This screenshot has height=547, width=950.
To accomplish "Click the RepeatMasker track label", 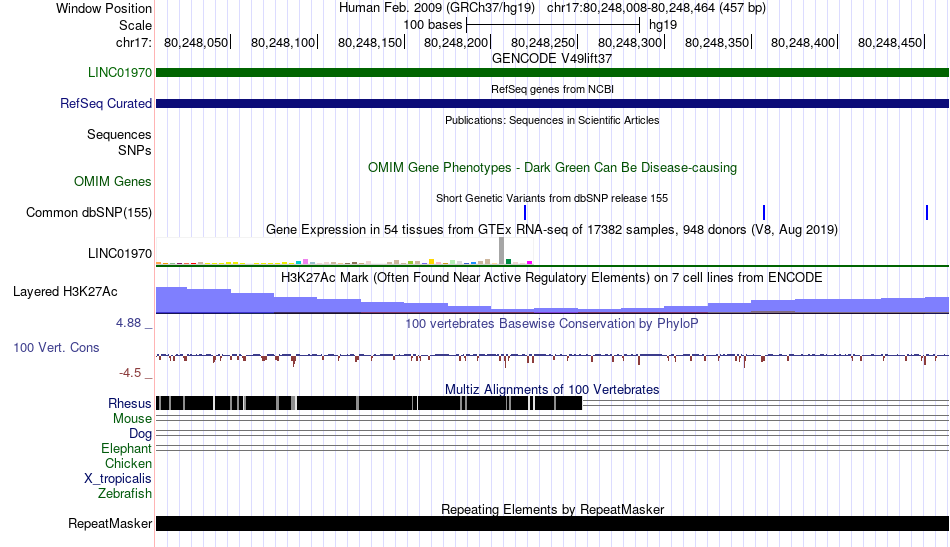I will point(110,523).
